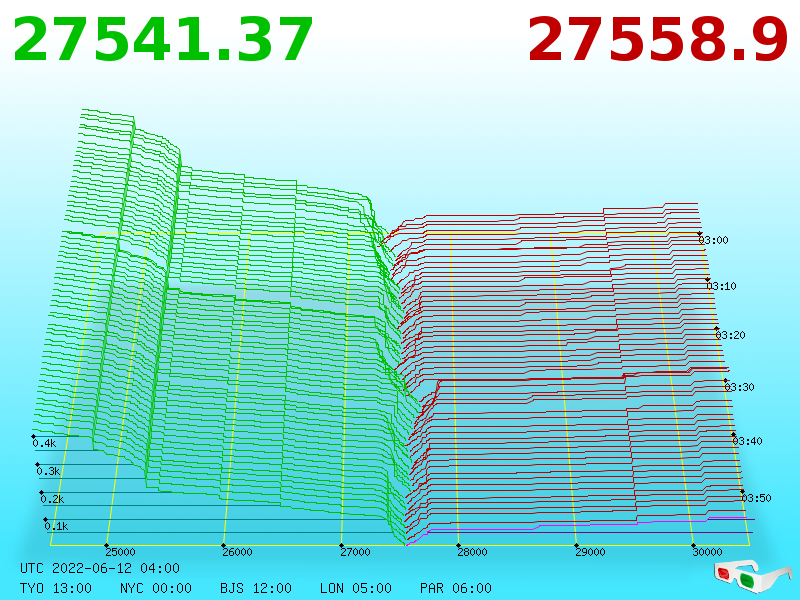Click the LON 05:00 time
The image size is (800, 600).
click(356, 588)
